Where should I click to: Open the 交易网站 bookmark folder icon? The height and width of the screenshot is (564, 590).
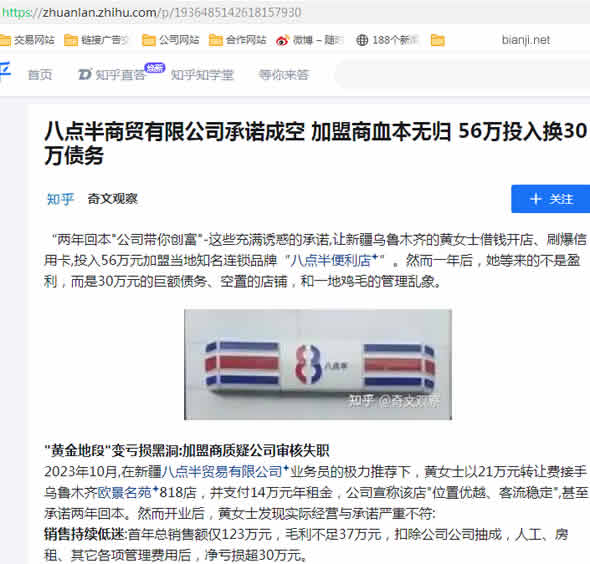pos(5,40)
